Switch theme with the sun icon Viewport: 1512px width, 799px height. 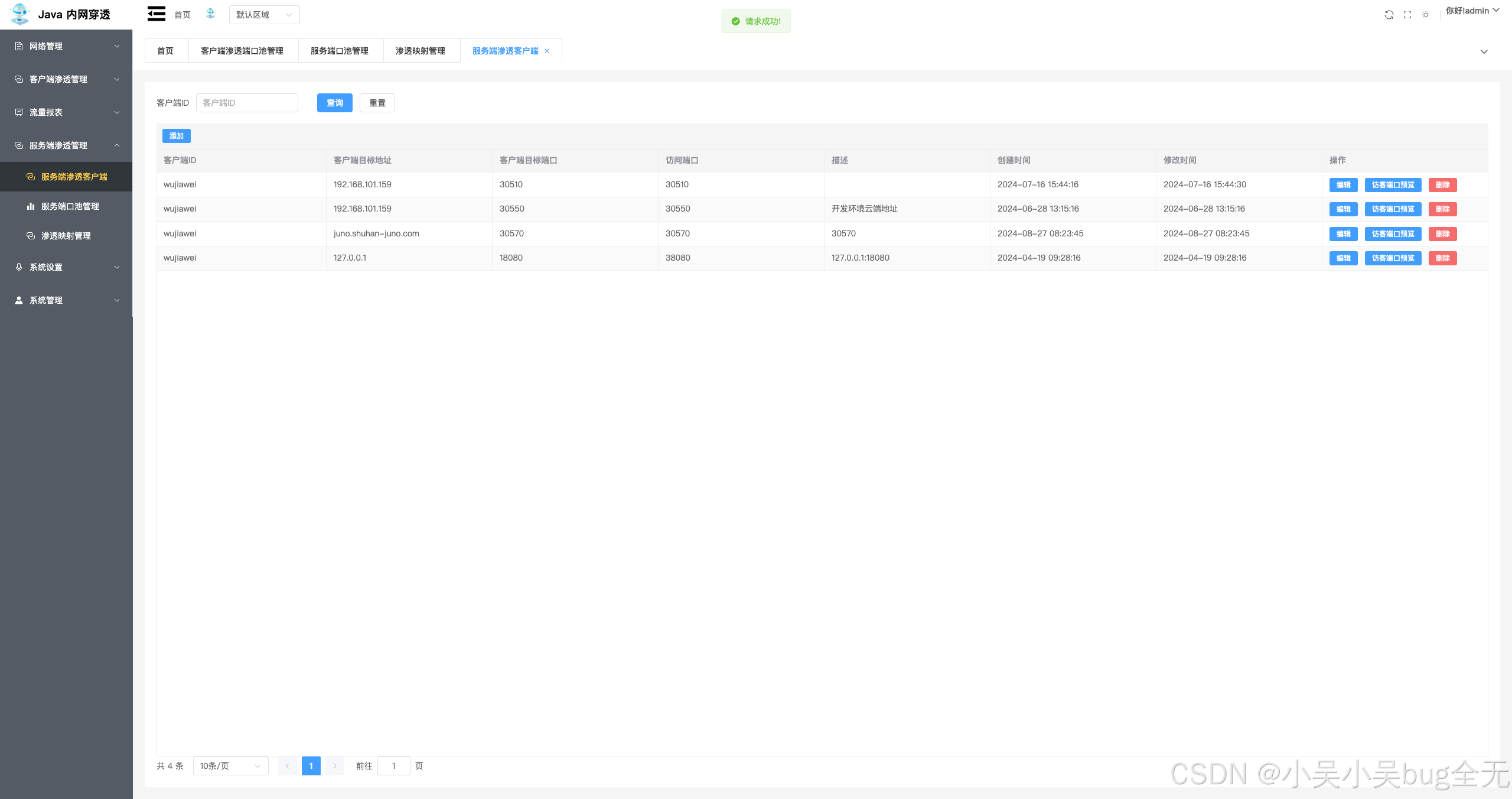(x=1426, y=15)
